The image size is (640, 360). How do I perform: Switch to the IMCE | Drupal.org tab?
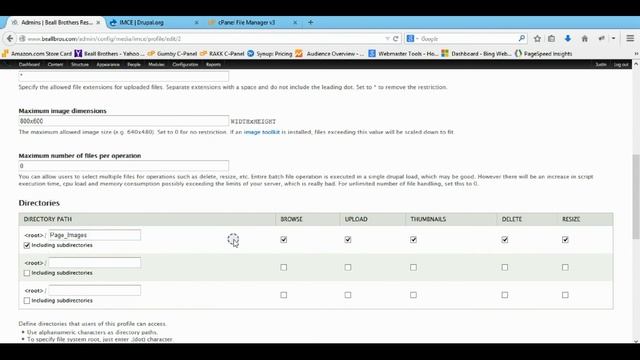154,22
